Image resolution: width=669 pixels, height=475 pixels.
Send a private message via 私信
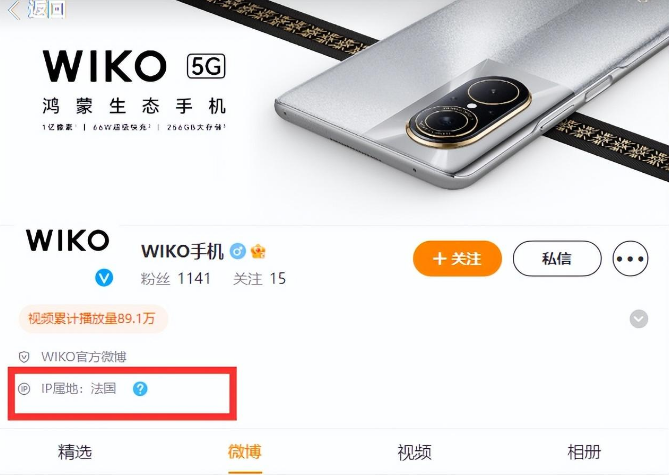[557, 259]
